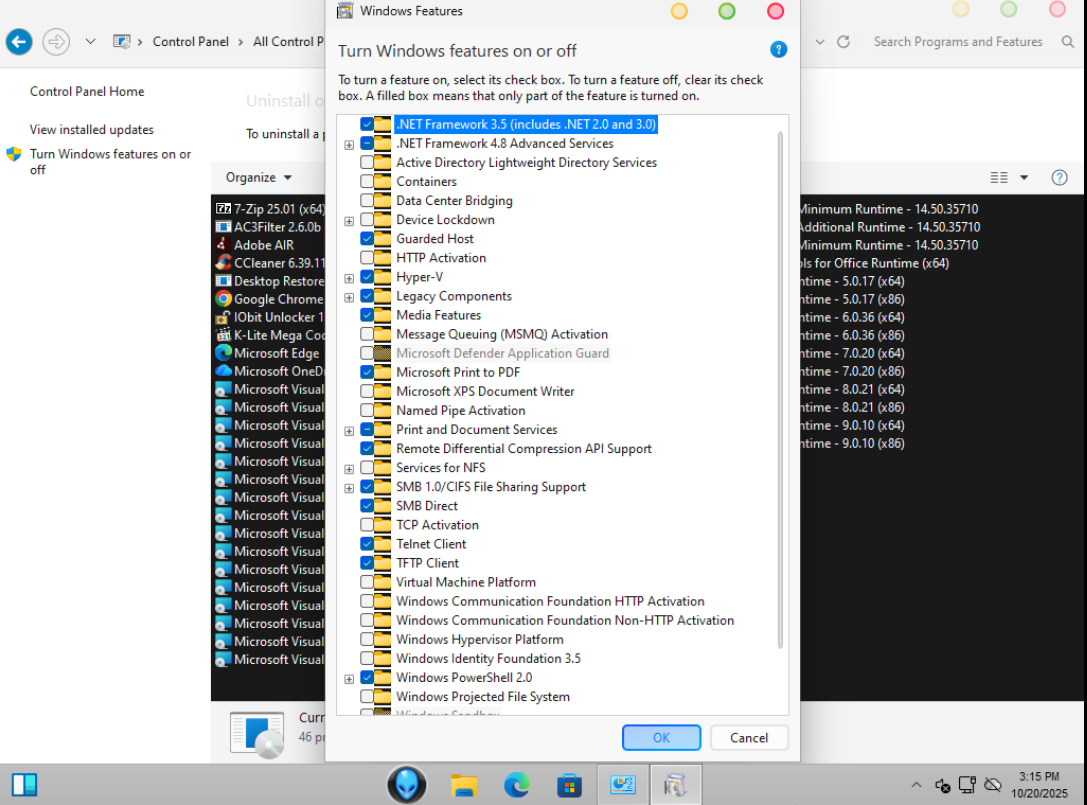Click the Programs and Features help icon
This screenshot has width=1087, height=805.
pyautogui.click(x=1059, y=177)
